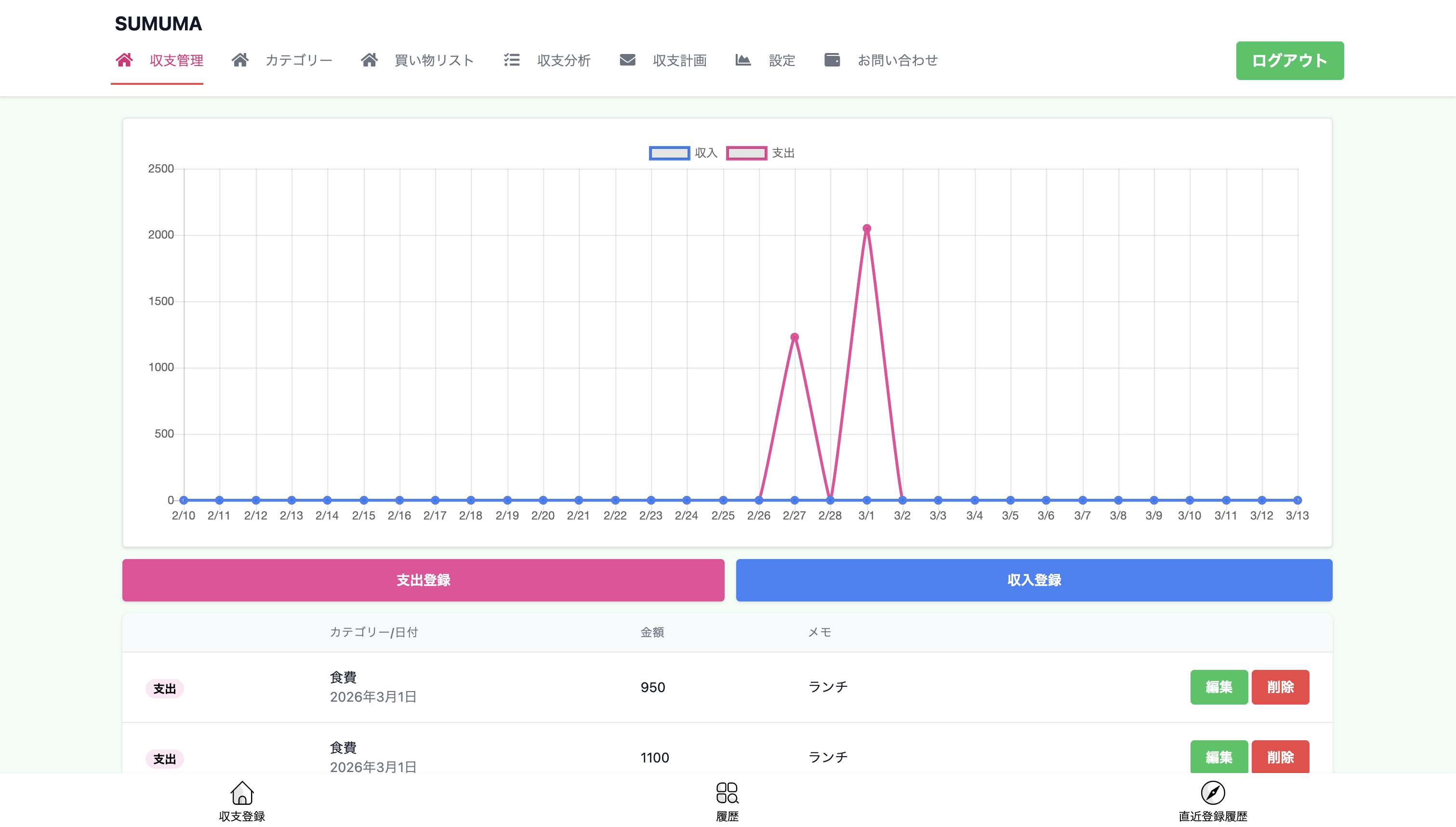The width and height of the screenshot is (1456, 827).
Task: Delete the 950 yen ランチ entry
Action: (1280, 687)
